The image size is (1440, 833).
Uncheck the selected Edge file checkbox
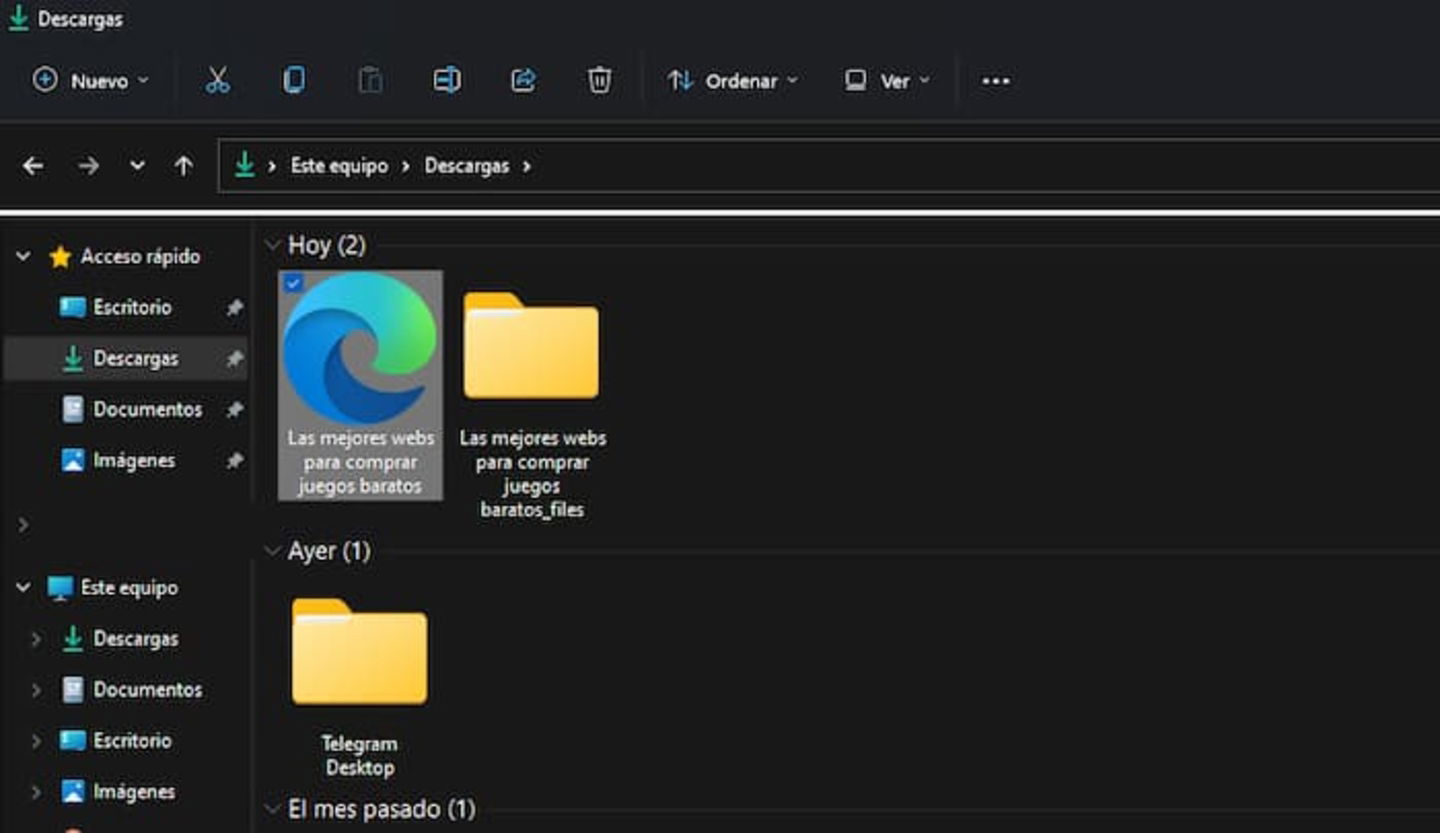click(293, 284)
